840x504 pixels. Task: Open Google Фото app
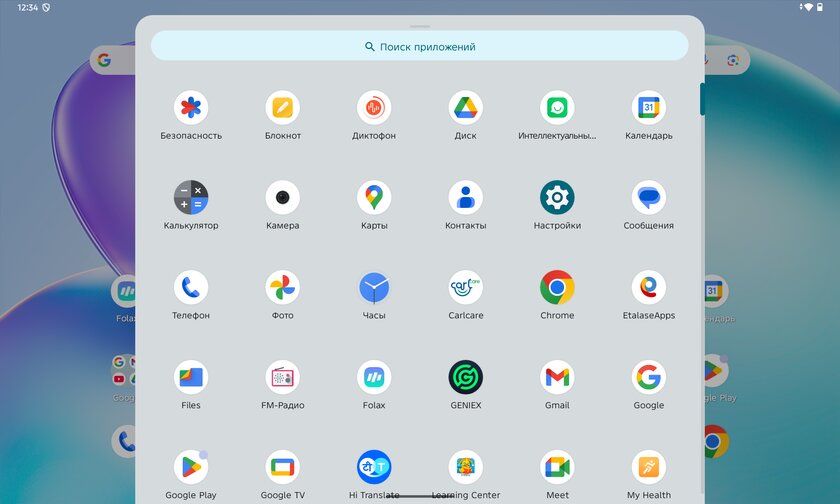pyautogui.click(x=282, y=288)
